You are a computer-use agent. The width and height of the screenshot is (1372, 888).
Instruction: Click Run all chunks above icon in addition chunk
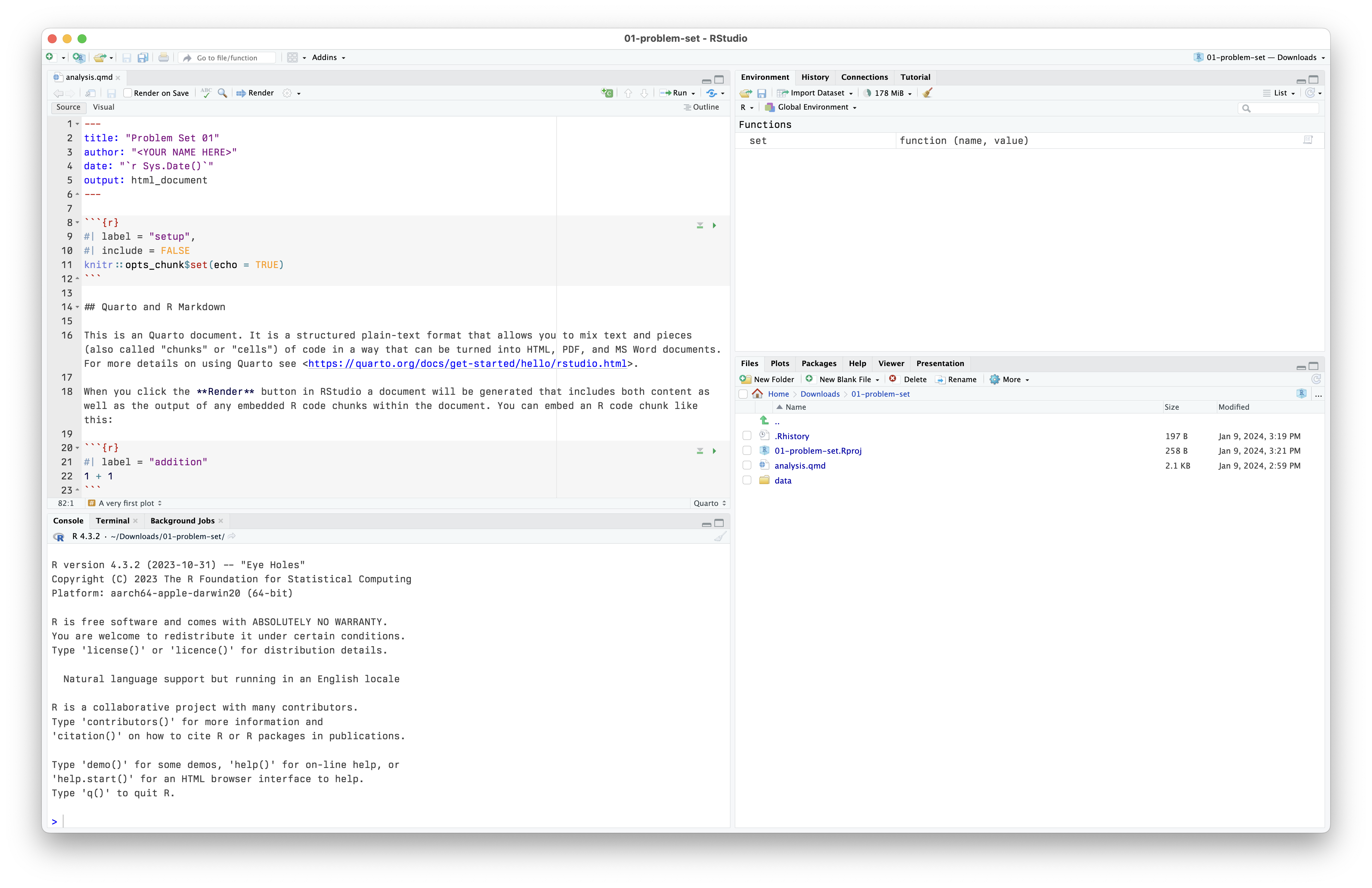(x=700, y=451)
